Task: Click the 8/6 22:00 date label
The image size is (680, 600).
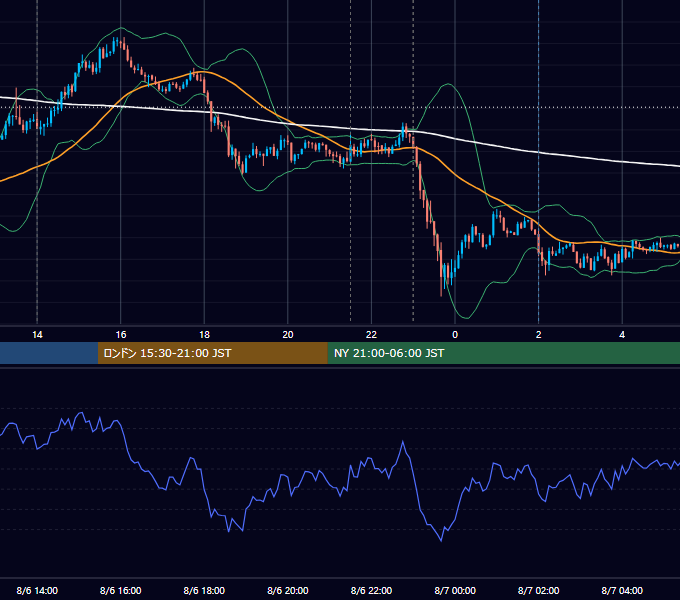Action: (371, 590)
